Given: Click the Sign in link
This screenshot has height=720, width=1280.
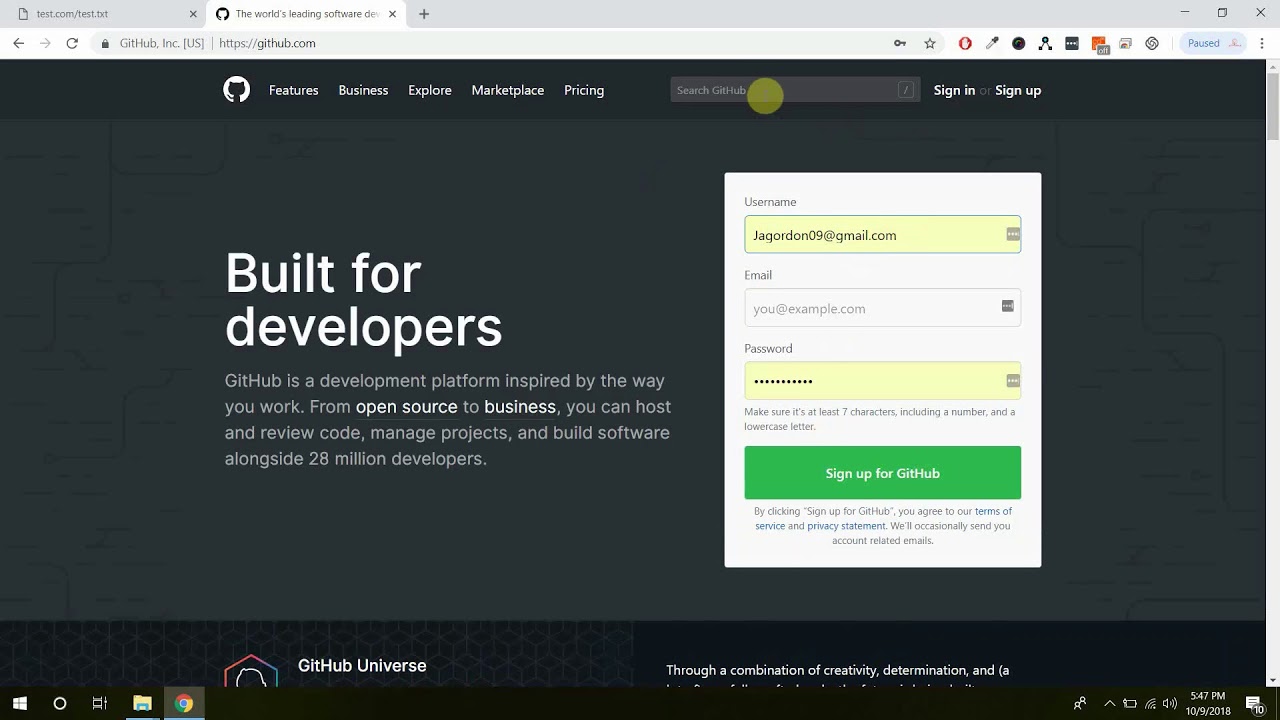Looking at the screenshot, I should (954, 90).
